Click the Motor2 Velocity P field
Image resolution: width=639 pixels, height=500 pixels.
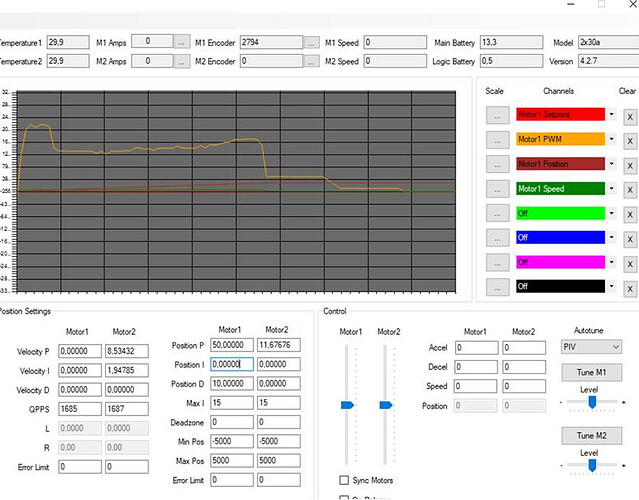(x=131, y=351)
